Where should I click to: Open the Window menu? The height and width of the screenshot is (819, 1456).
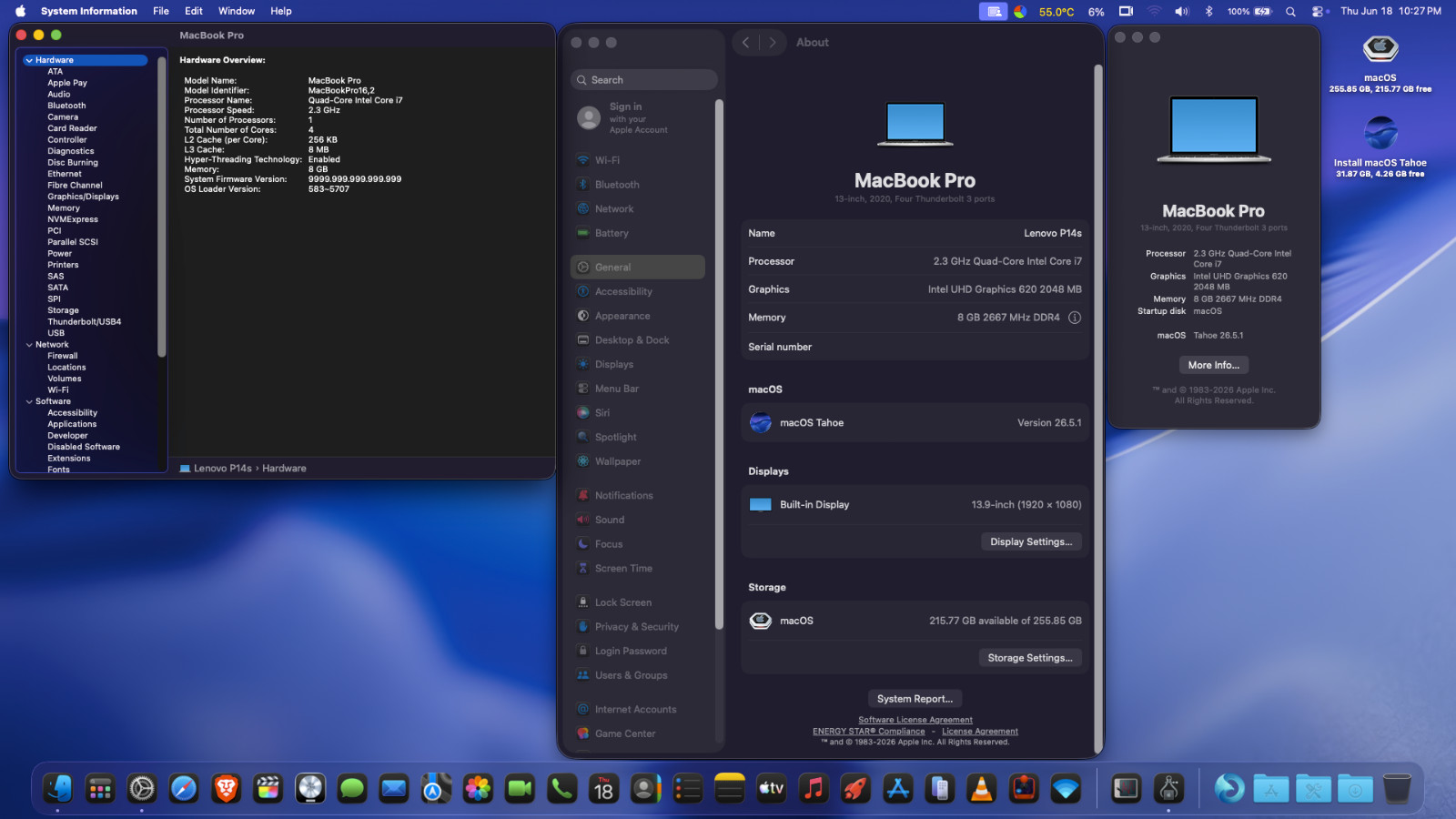click(x=237, y=11)
